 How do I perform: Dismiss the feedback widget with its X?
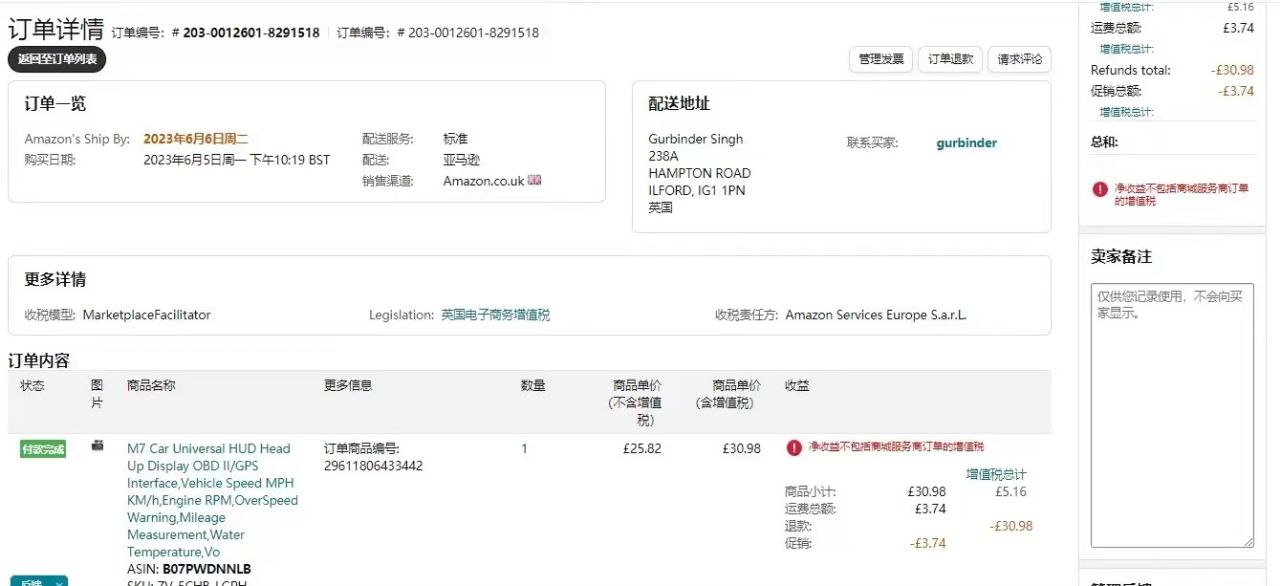(x=60, y=582)
